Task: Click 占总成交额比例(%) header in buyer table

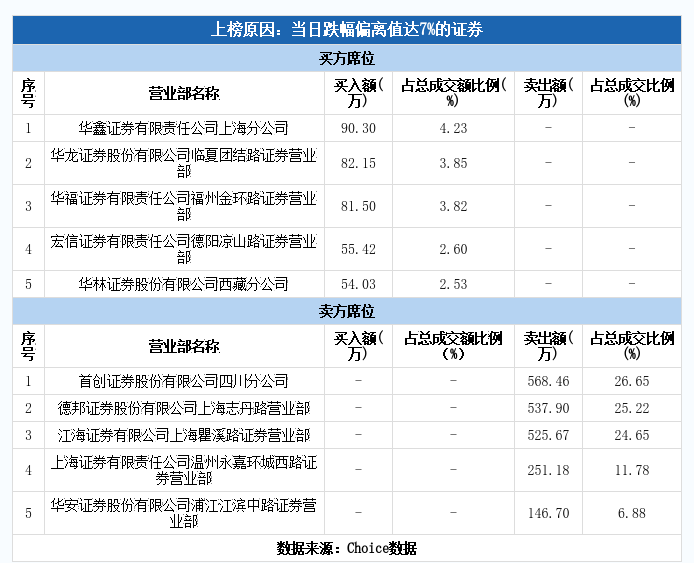Action: coord(453,93)
